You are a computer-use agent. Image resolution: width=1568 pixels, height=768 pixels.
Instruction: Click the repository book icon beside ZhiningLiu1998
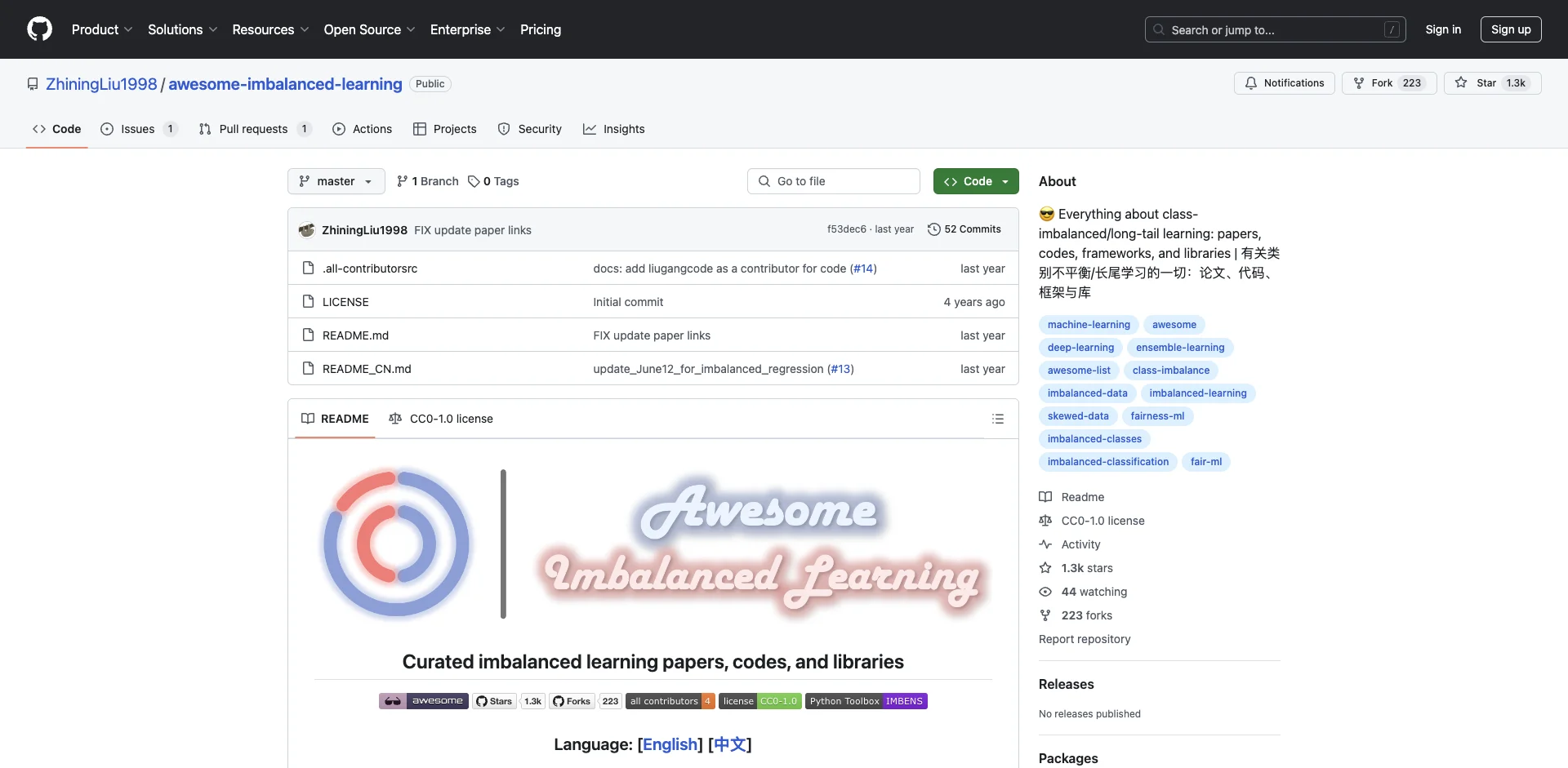(33, 84)
